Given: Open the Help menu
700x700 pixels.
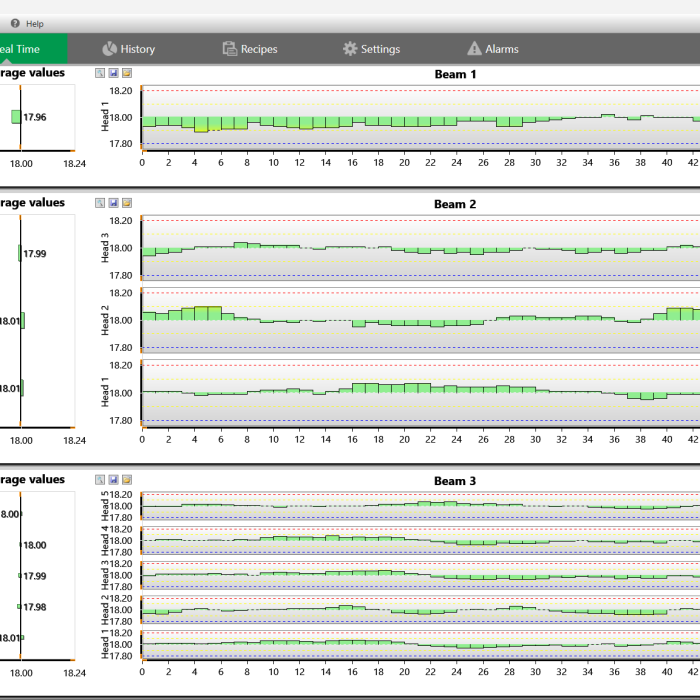Looking at the screenshot, I should [x=34, y=23].
